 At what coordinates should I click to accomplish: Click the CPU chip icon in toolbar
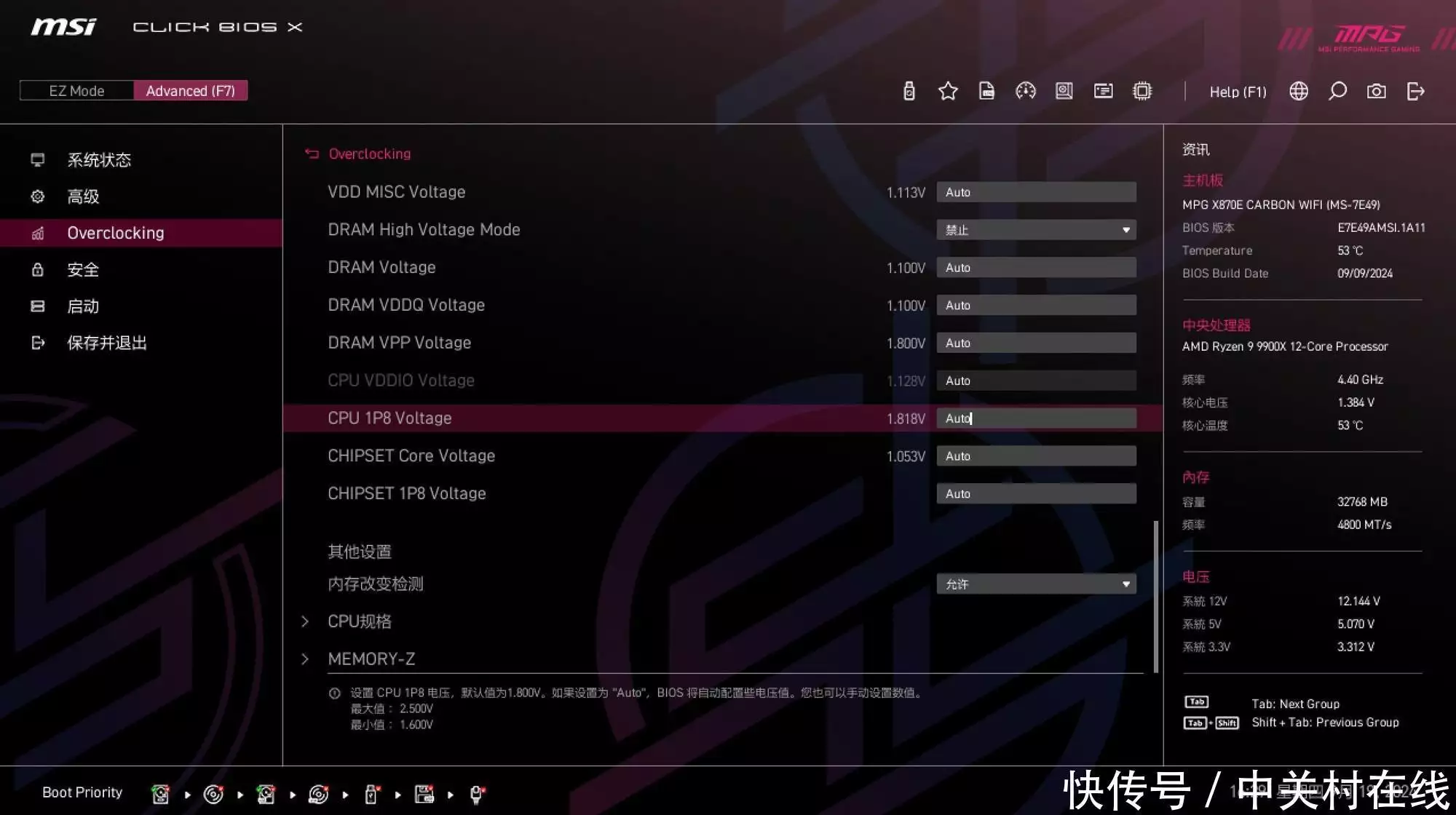[x=1142, y=91]
